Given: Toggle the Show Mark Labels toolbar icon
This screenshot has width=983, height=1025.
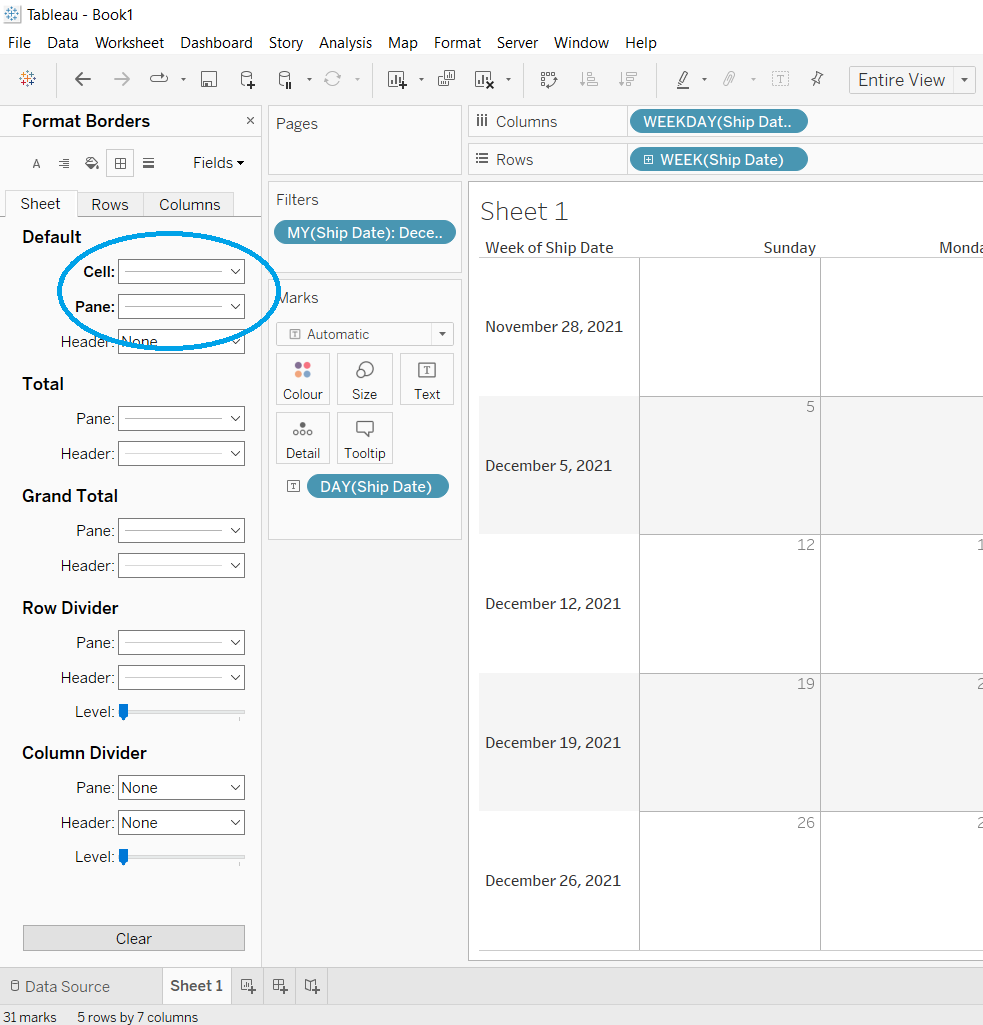Looking at the screenshot, I should point(780,78).
